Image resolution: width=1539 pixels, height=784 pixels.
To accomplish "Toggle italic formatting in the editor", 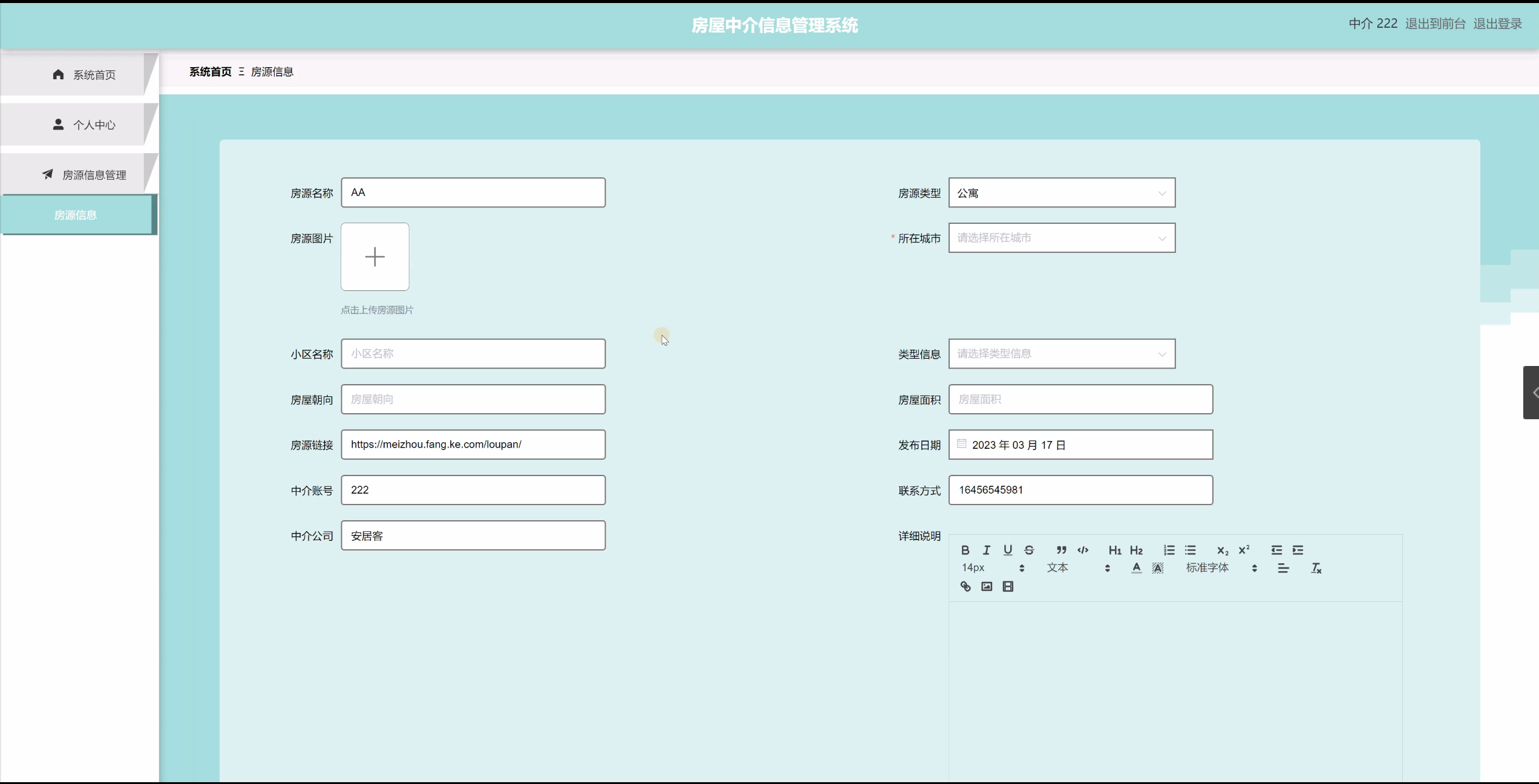I will (986, 550).
